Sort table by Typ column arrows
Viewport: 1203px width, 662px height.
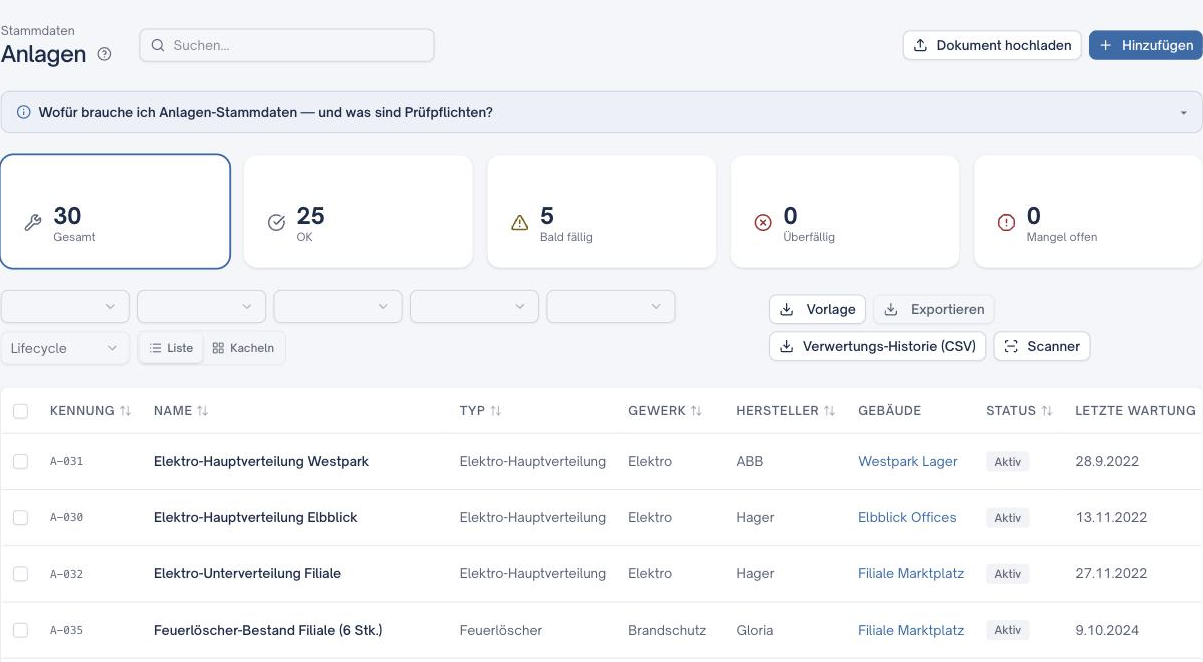(x=495, y=411)
